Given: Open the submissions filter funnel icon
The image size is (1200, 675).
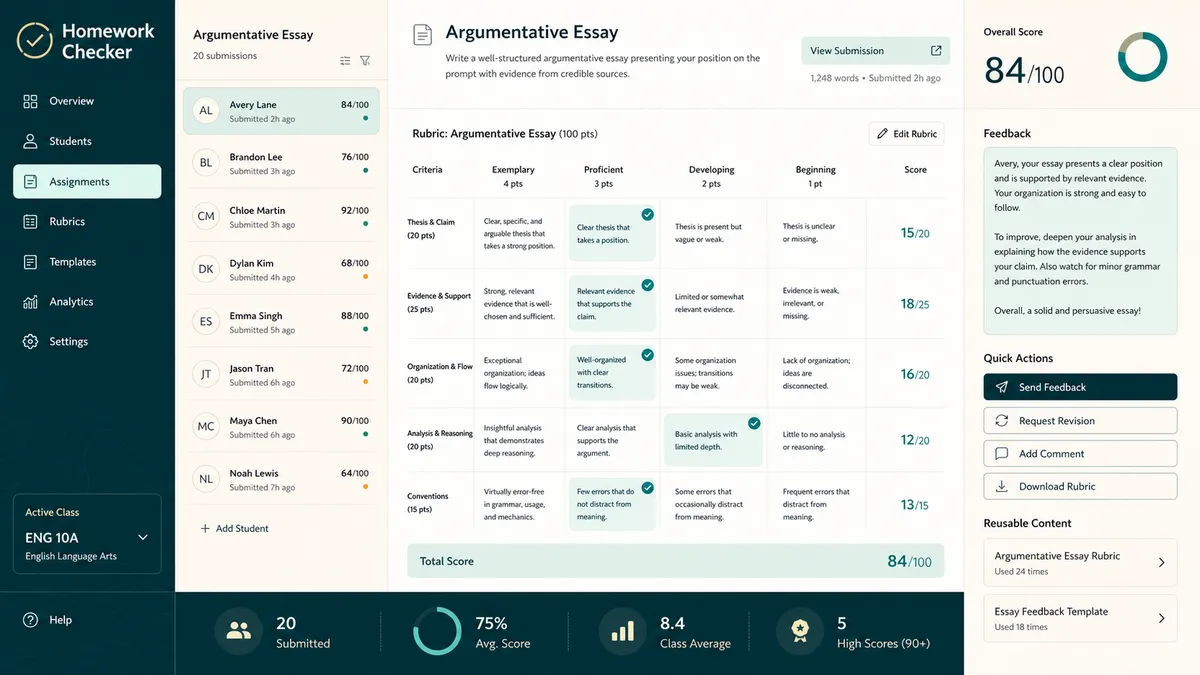Looking at the screenshot, I should (x=365, y=61).
